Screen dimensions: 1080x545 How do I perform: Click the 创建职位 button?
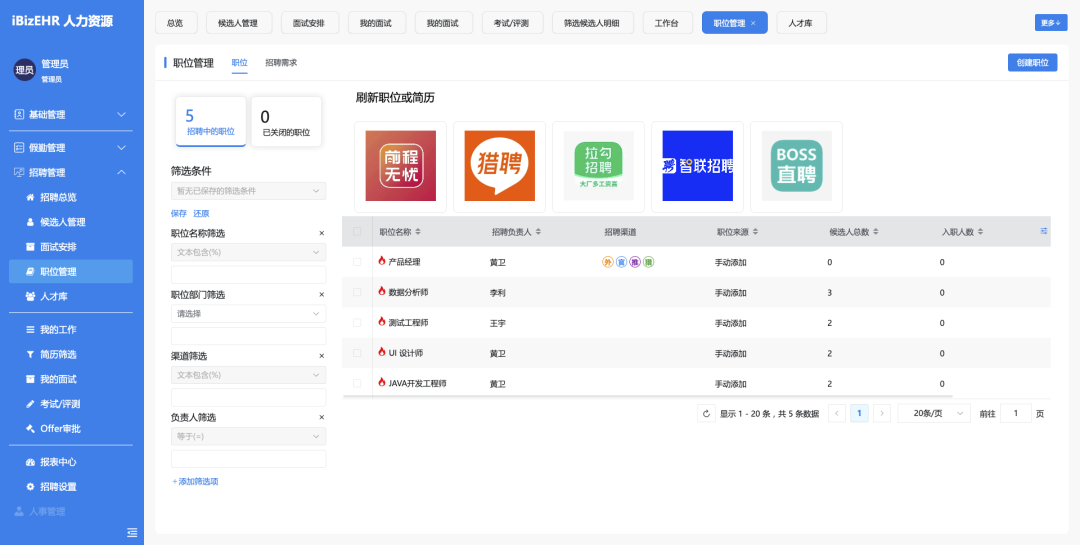pyautogui.click(x=1032, y=63)
